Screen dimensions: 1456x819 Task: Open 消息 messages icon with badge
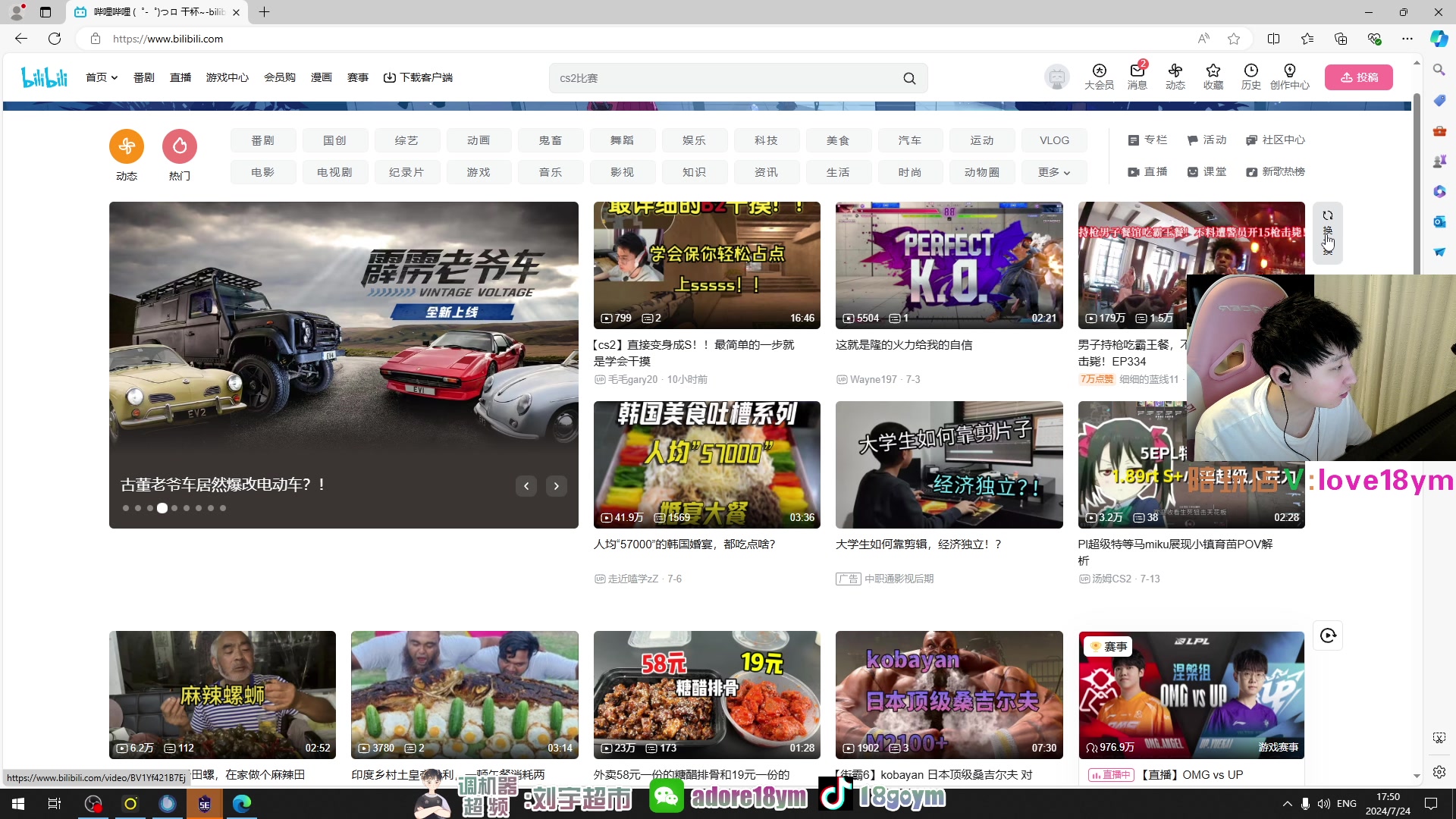(1137, 77)
